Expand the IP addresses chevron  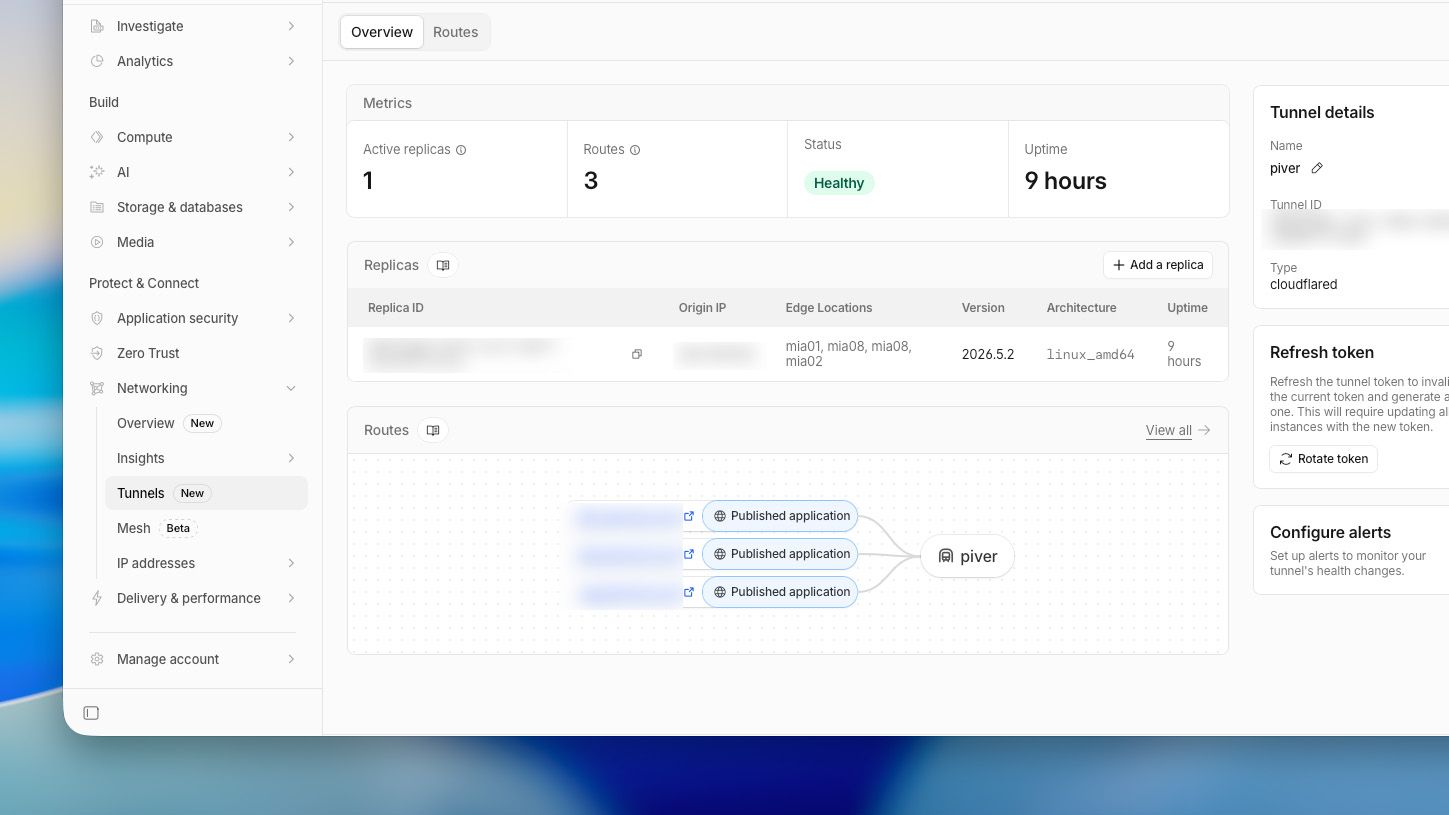click(291, 563)
